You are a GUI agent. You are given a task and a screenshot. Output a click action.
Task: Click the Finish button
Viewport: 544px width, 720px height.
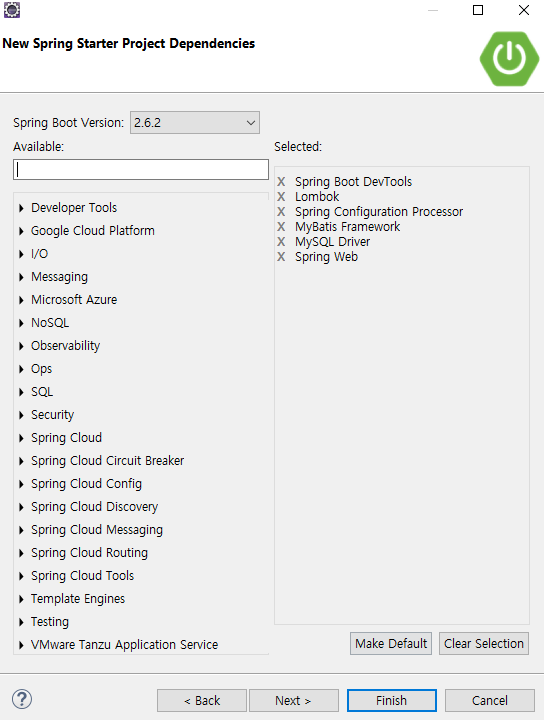pyautogui.click(x=392, y=700)
